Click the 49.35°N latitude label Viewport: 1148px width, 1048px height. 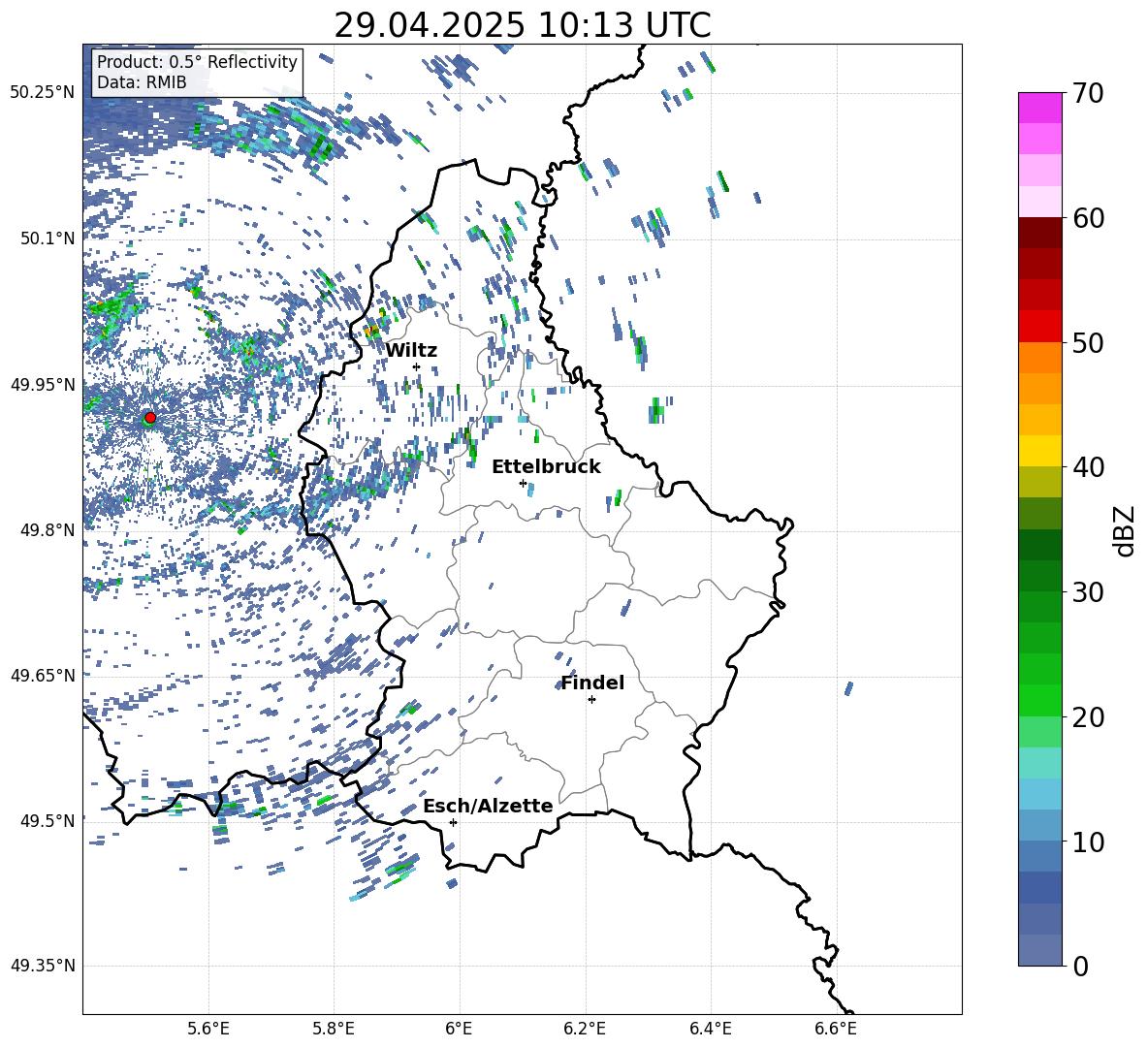pyautogui.click(x=43, y=966)
